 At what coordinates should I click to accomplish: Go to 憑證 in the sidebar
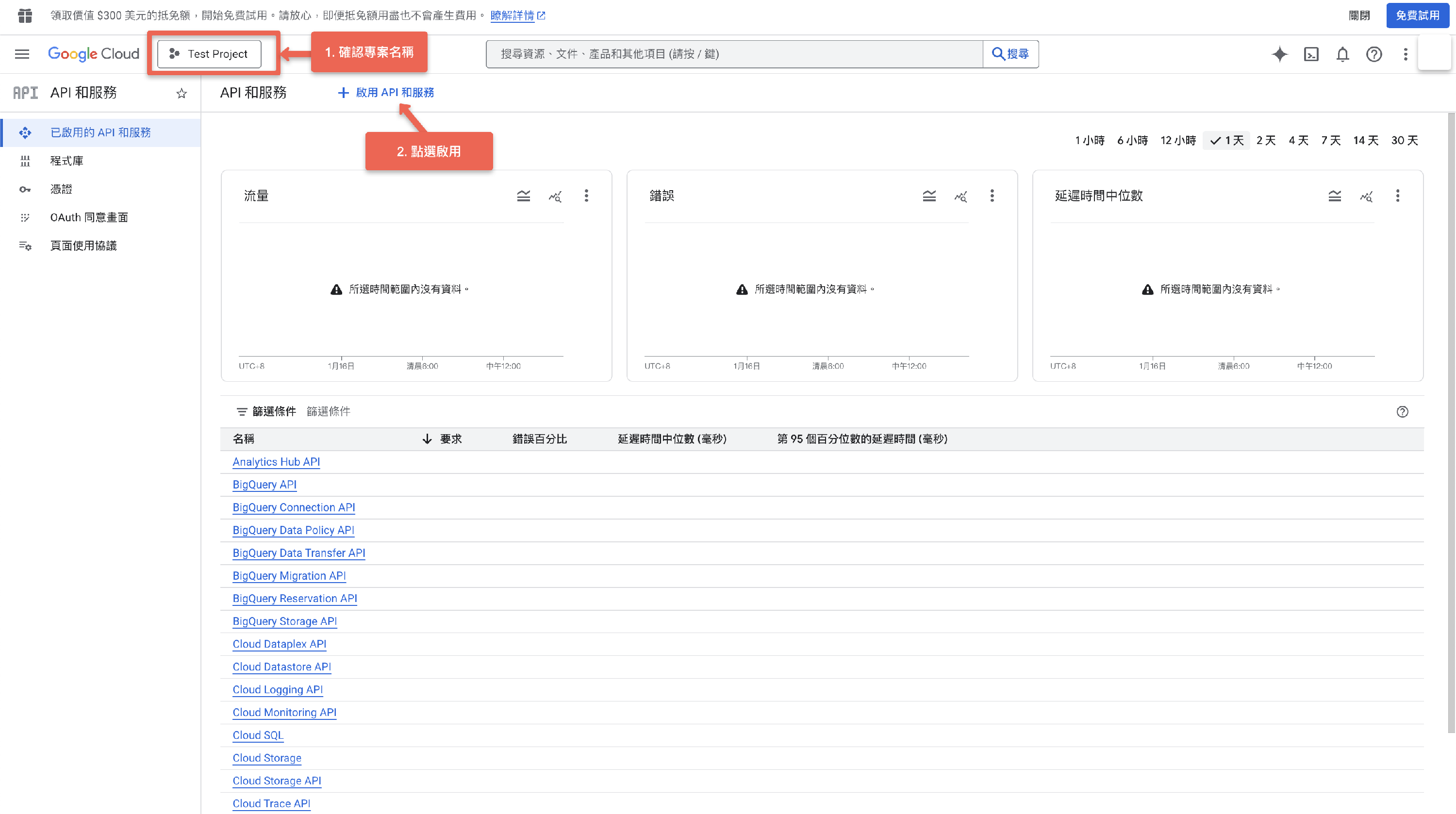pos(61,189)
